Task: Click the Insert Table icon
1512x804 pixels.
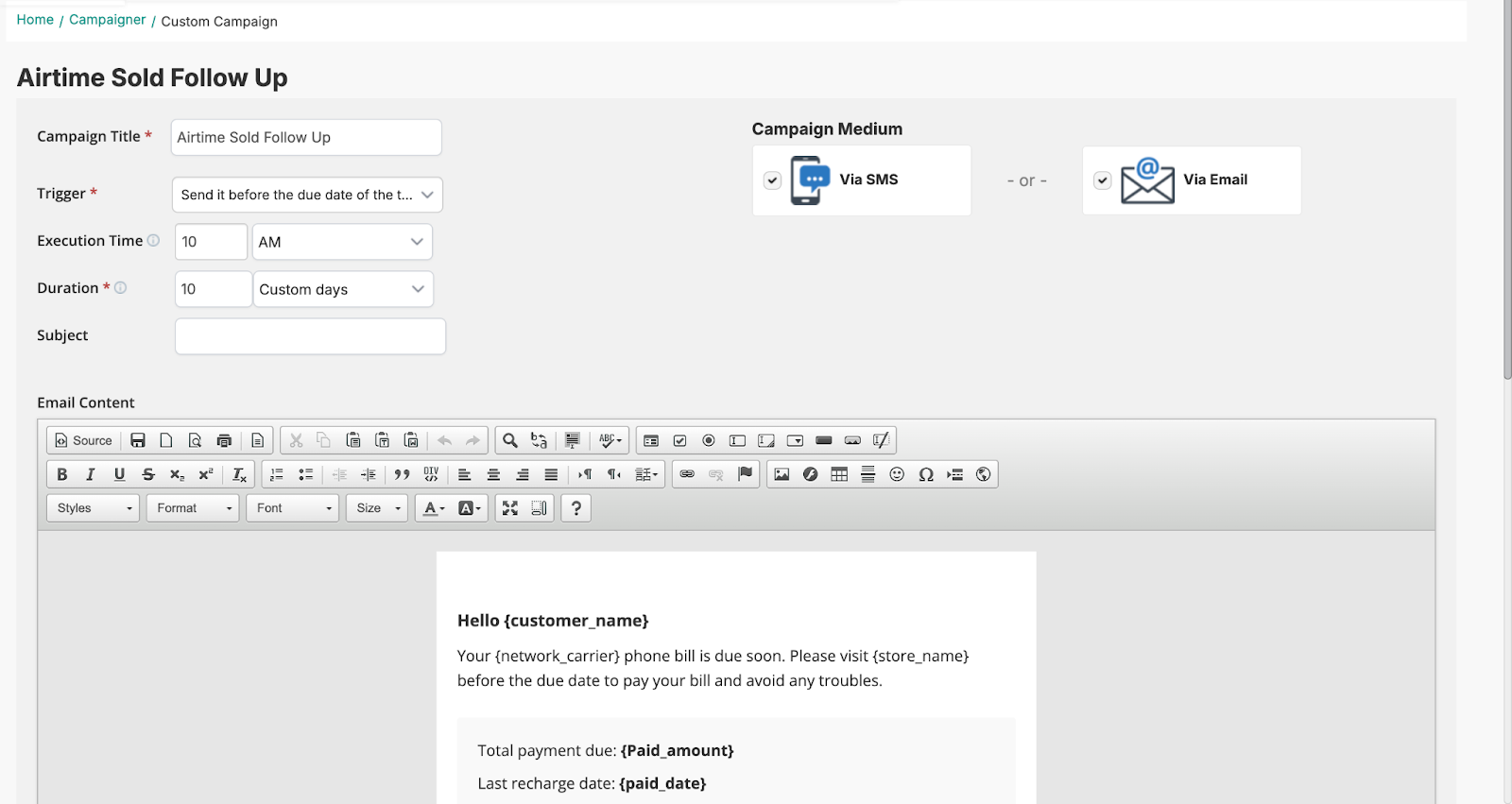Action: click(x=839, y=474)
